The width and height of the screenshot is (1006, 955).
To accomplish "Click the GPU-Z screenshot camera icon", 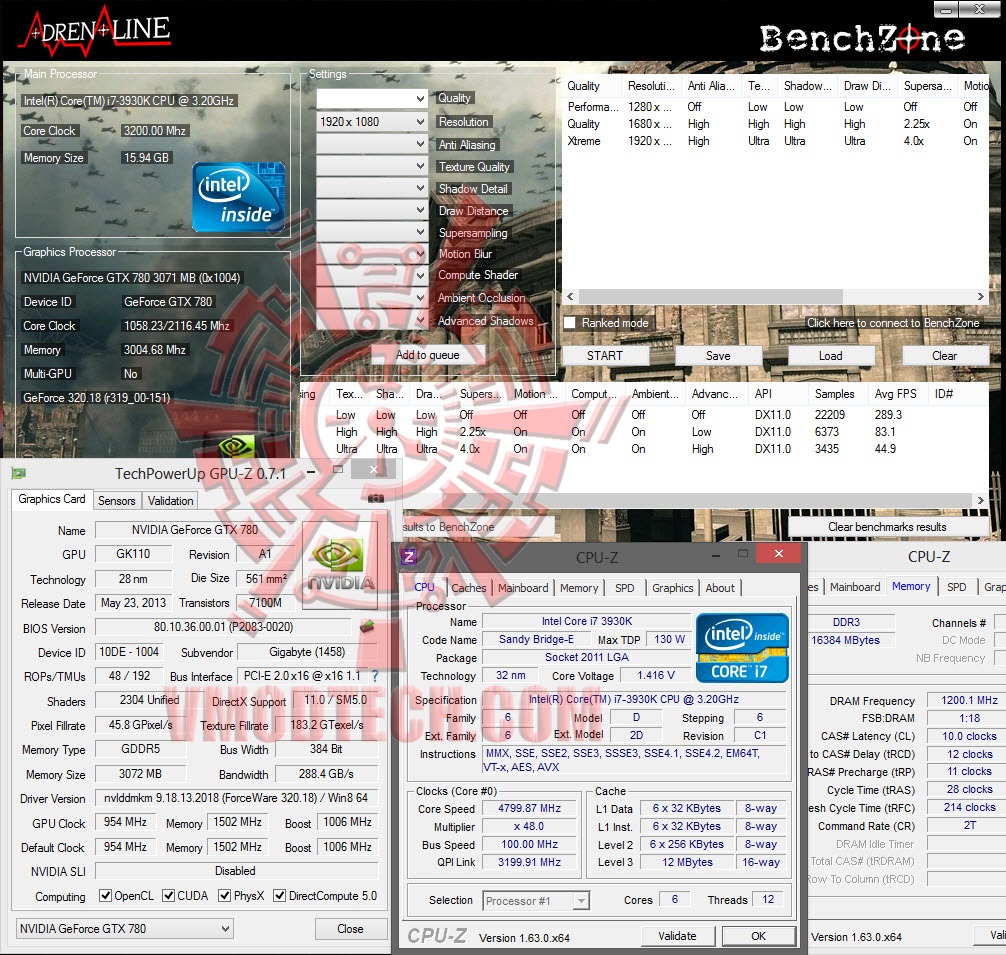I will tap(376, 498).
